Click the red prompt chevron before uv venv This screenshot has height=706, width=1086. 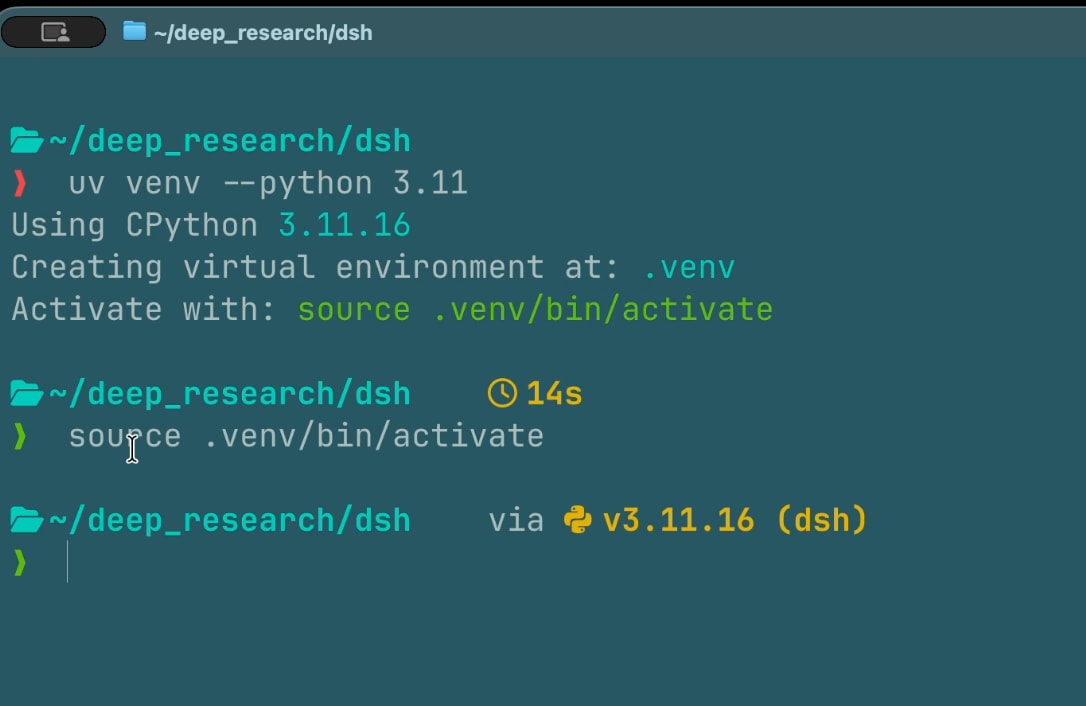tap(20, 184)
